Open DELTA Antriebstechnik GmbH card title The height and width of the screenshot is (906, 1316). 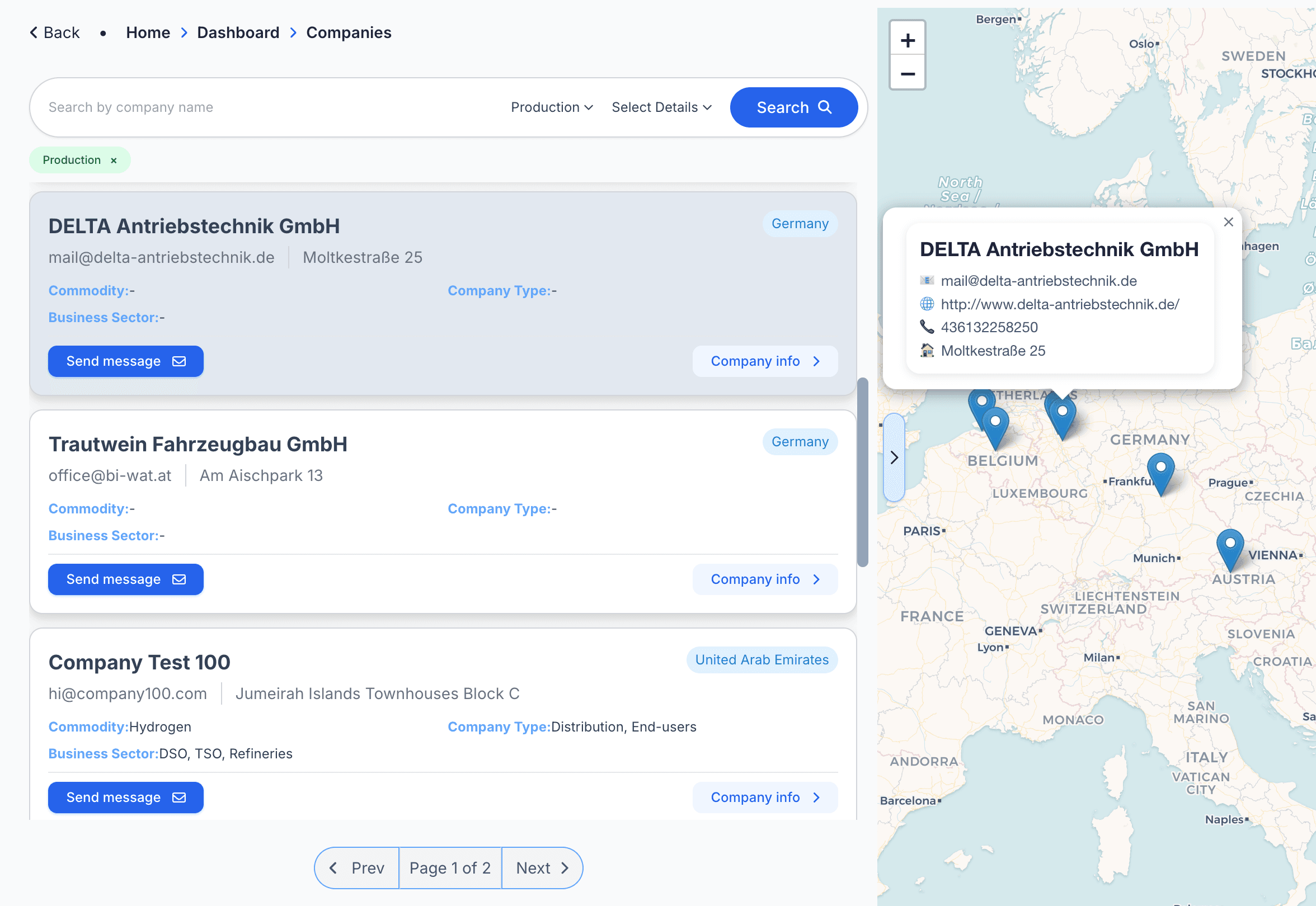[x=194, y=226]
